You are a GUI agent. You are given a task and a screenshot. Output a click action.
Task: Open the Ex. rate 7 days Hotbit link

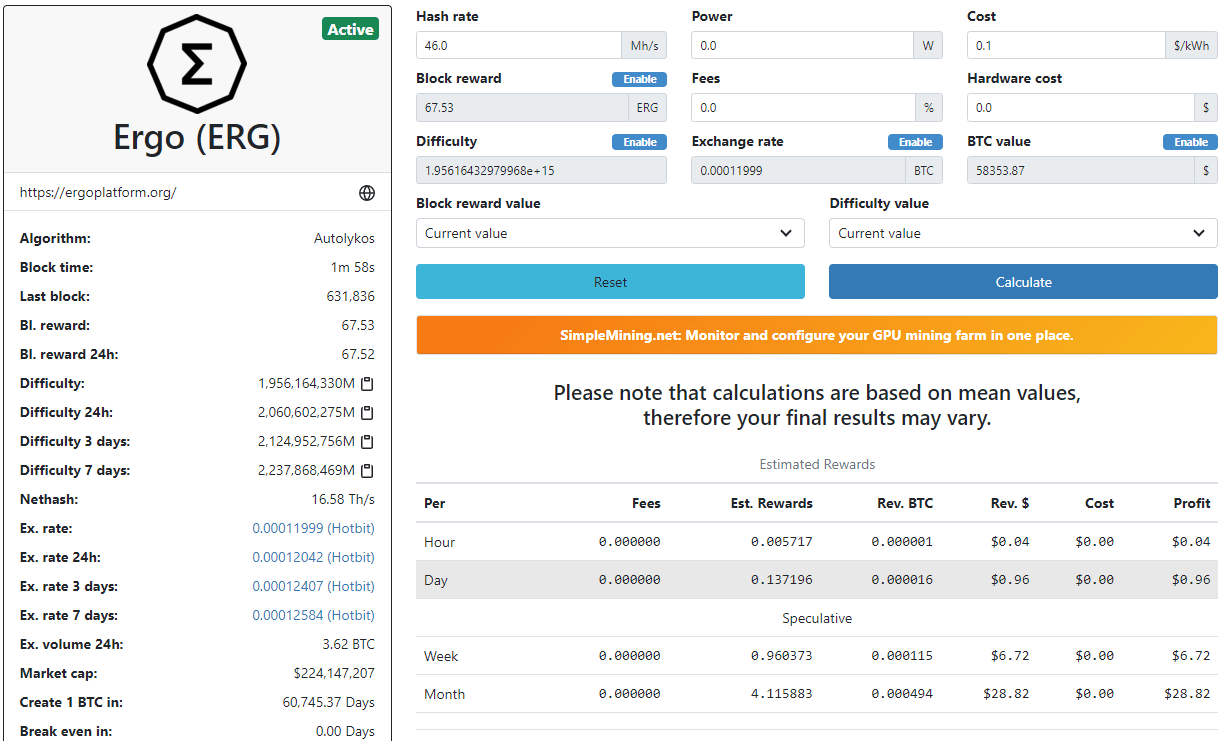(x=313, y=615)
